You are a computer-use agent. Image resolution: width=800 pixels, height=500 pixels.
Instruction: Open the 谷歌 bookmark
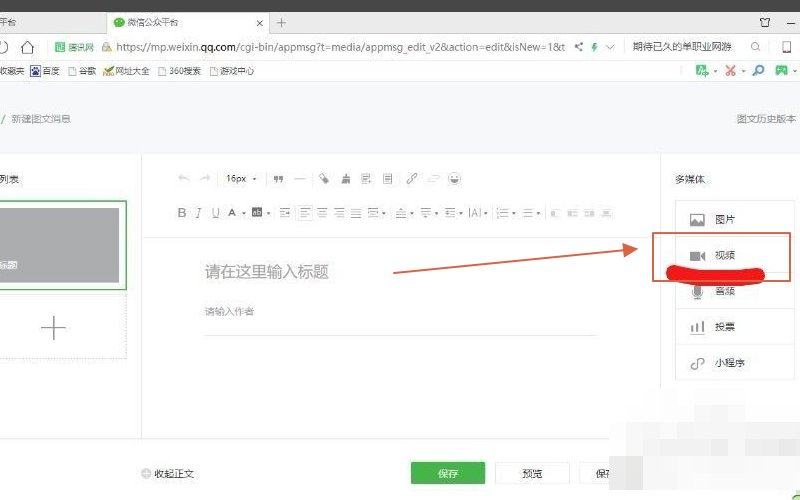[x=82, y=71]
